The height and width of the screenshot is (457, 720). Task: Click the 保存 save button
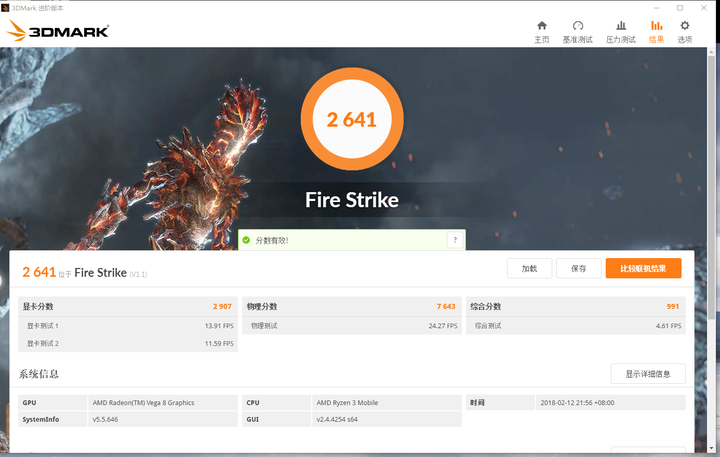(x=579, y=268)
